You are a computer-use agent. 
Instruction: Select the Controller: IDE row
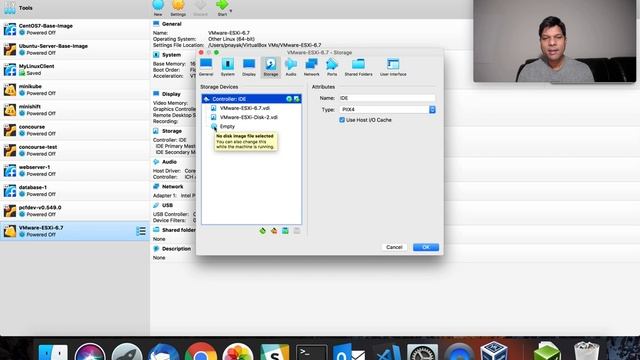click(251, 99)
